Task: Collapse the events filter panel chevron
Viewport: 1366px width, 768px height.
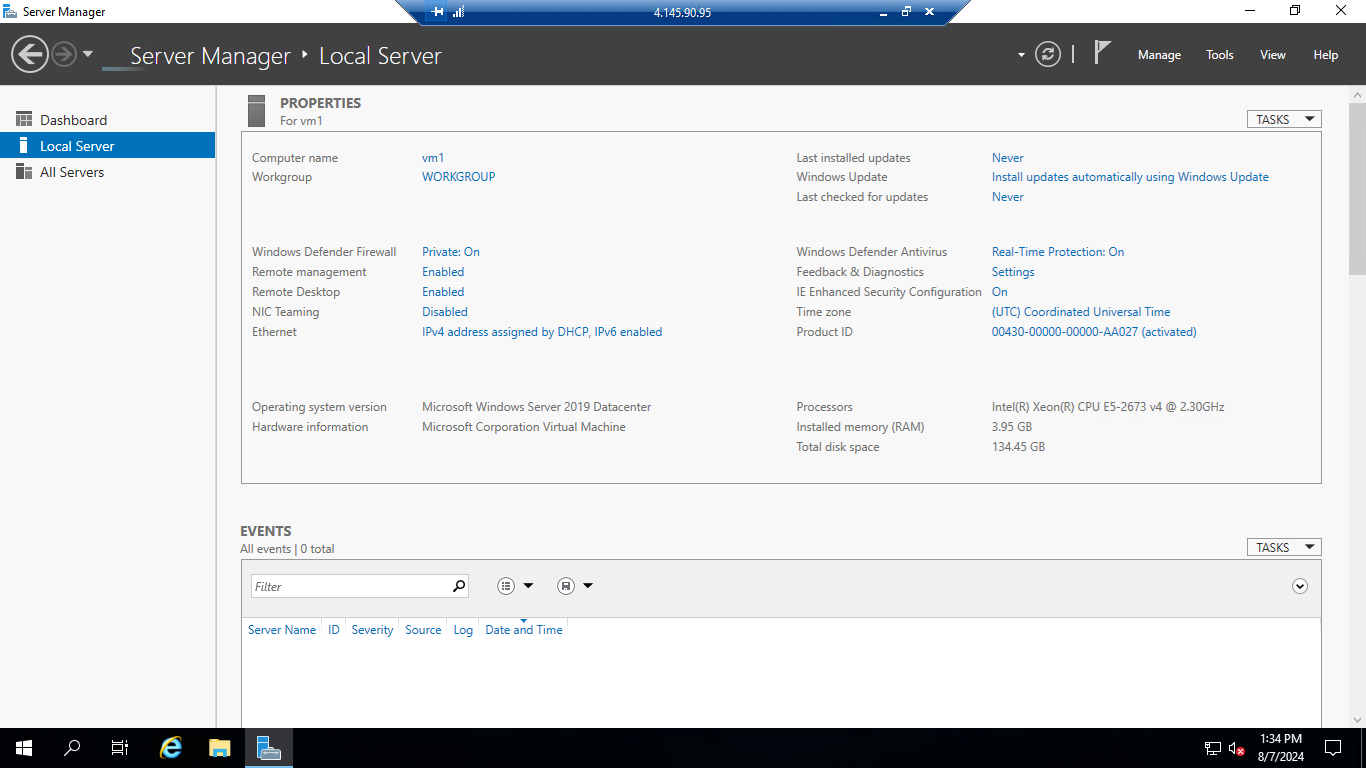Action: tap(1300, 586)
